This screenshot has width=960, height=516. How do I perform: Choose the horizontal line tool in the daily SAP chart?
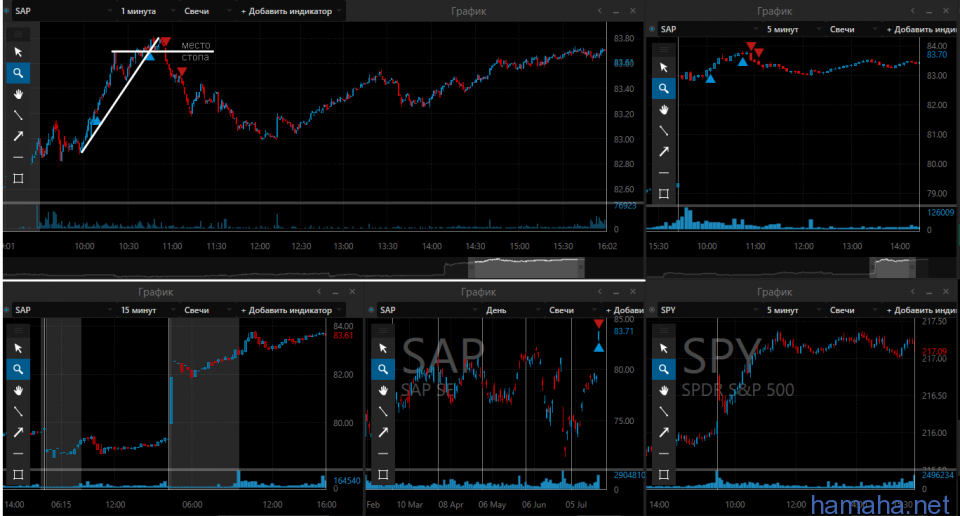coord(383,454)
